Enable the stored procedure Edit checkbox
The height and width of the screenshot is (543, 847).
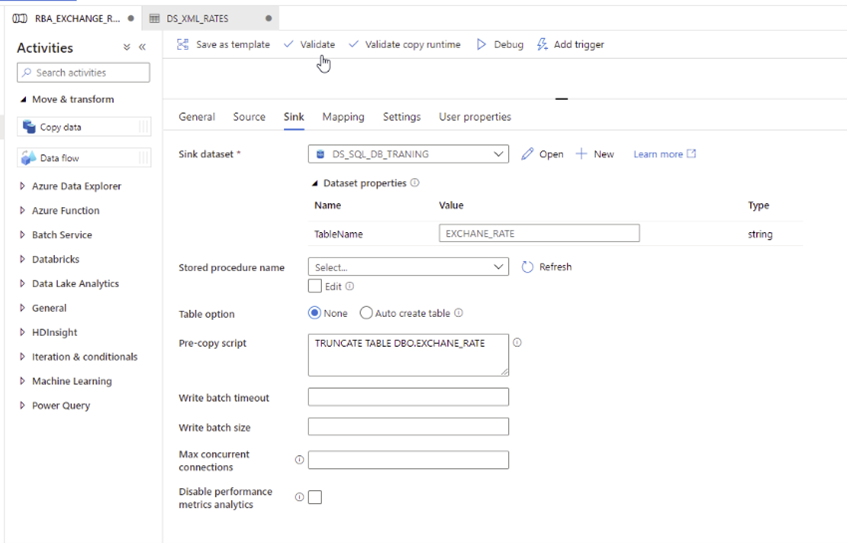(x=315, y=286)
